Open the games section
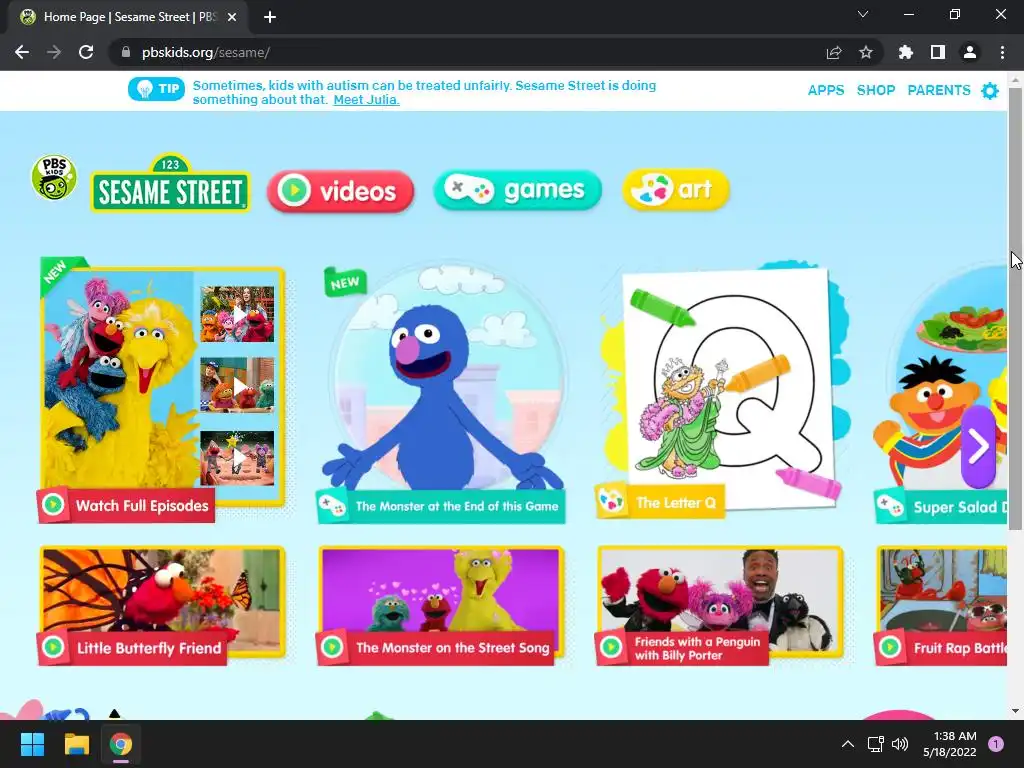The width and height of the screenshot is (1024, 768). [517, 190]
